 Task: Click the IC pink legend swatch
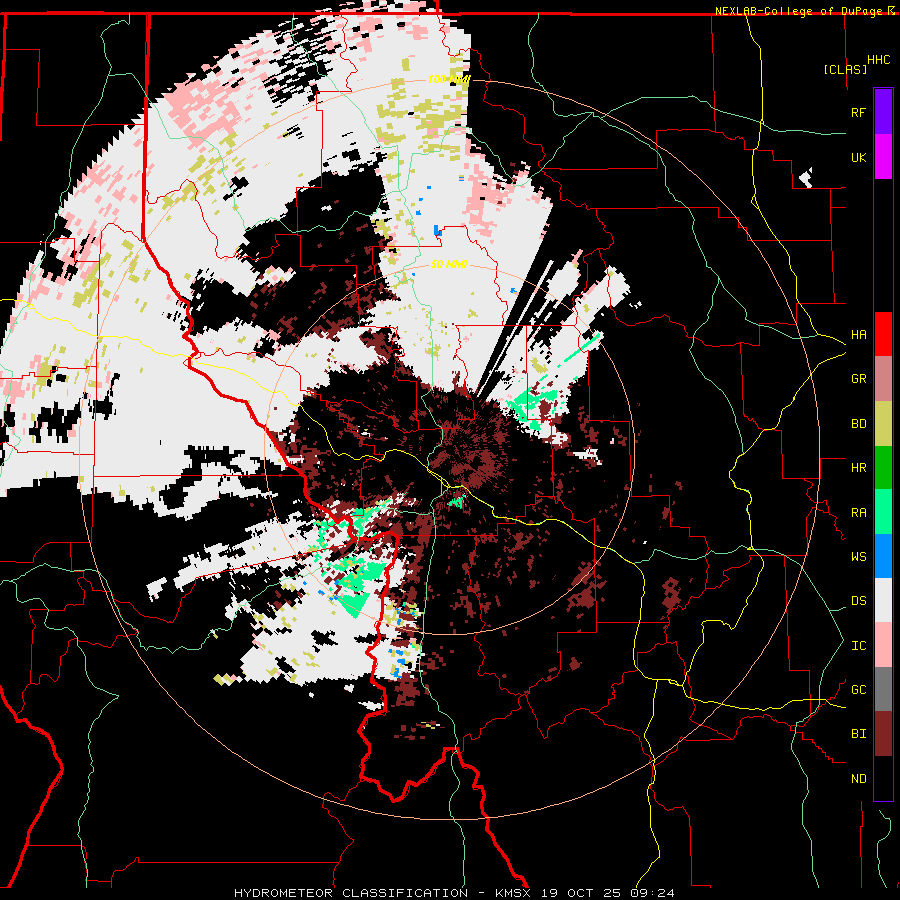883,645
